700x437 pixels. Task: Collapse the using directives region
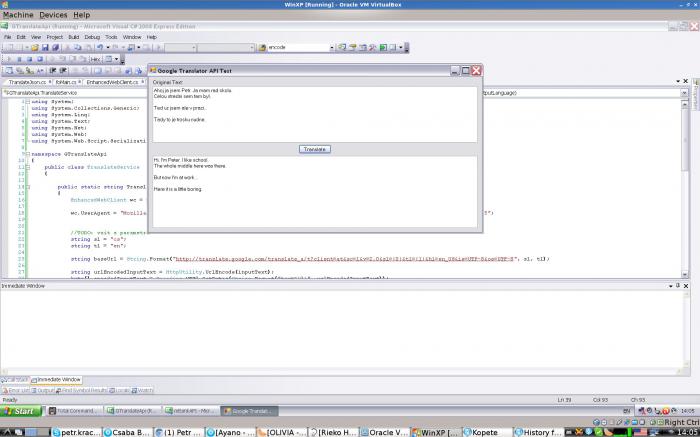pos(28,102)
